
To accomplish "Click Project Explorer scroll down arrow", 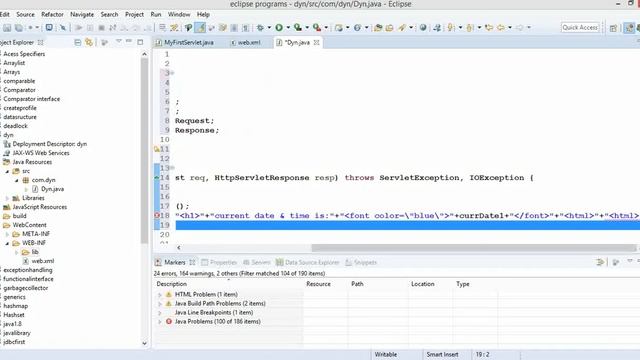I will (144, 343).
